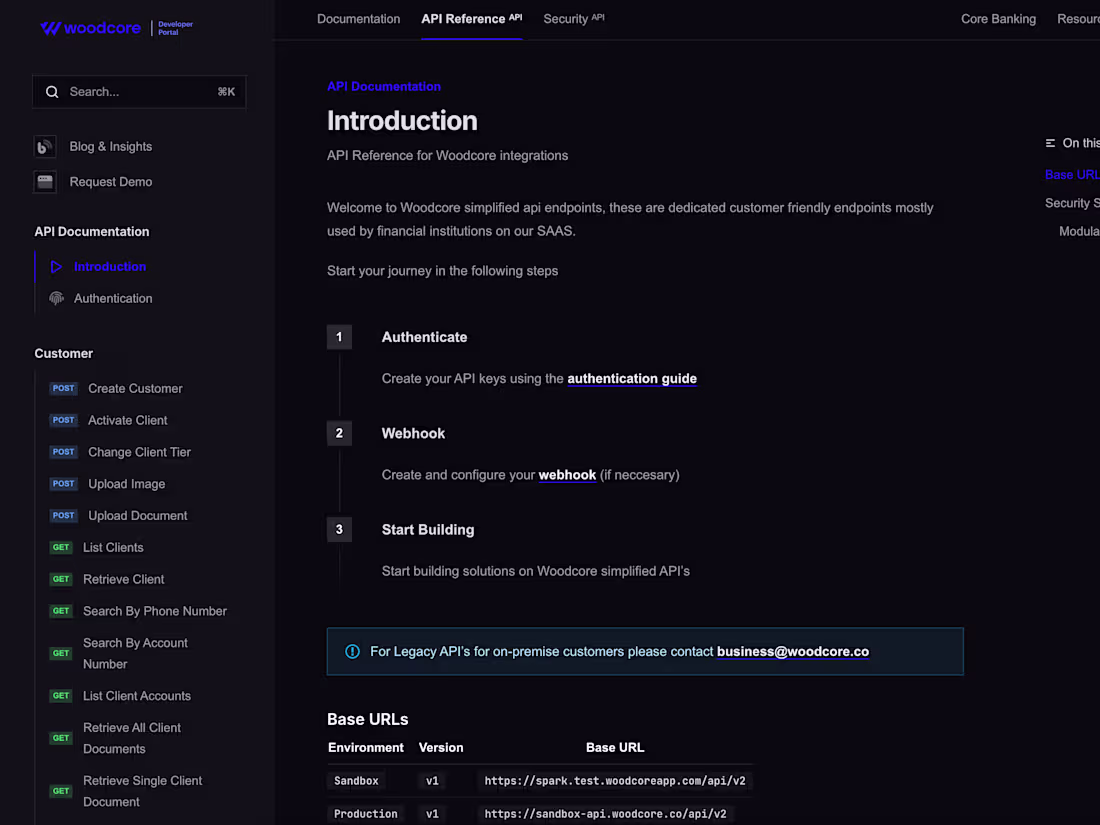The height and width of the screenshot is (825, 1100).
Task: Open the Search input field
Action: tap(140, 92)
